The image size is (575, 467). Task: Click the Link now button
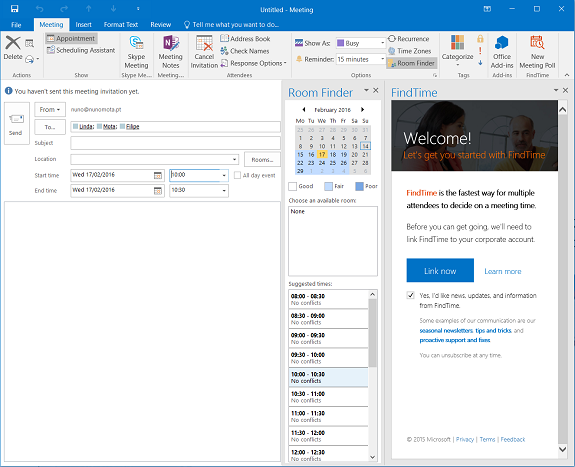(x=440, y=271)
